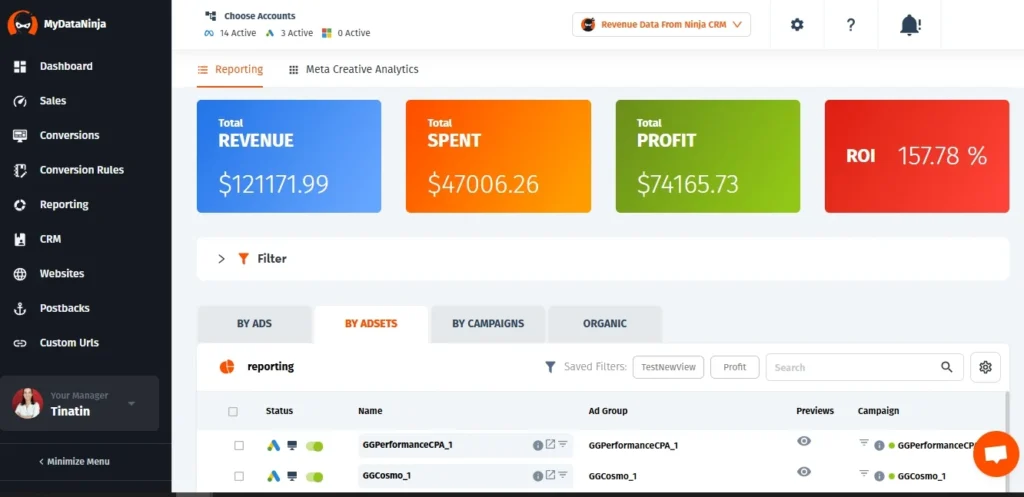Open Reporting in the sidebar
The image size is (1024, 497).
click(x=64, y=204)
